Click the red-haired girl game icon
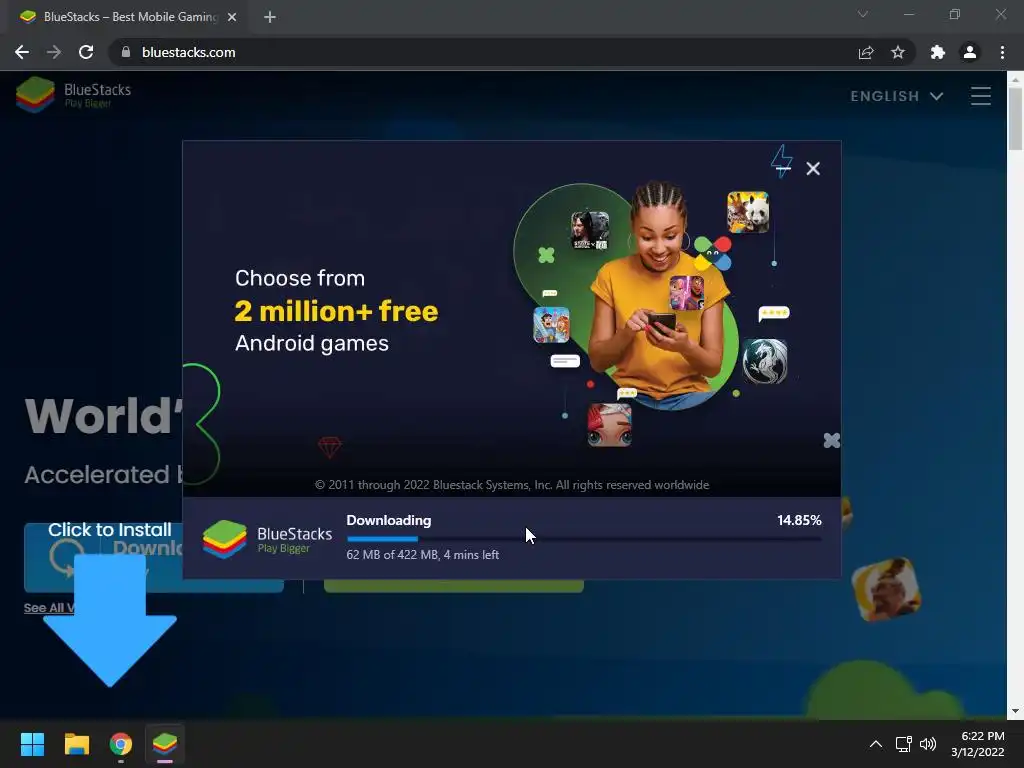1024x768 pixels. (x=609, y=424)
